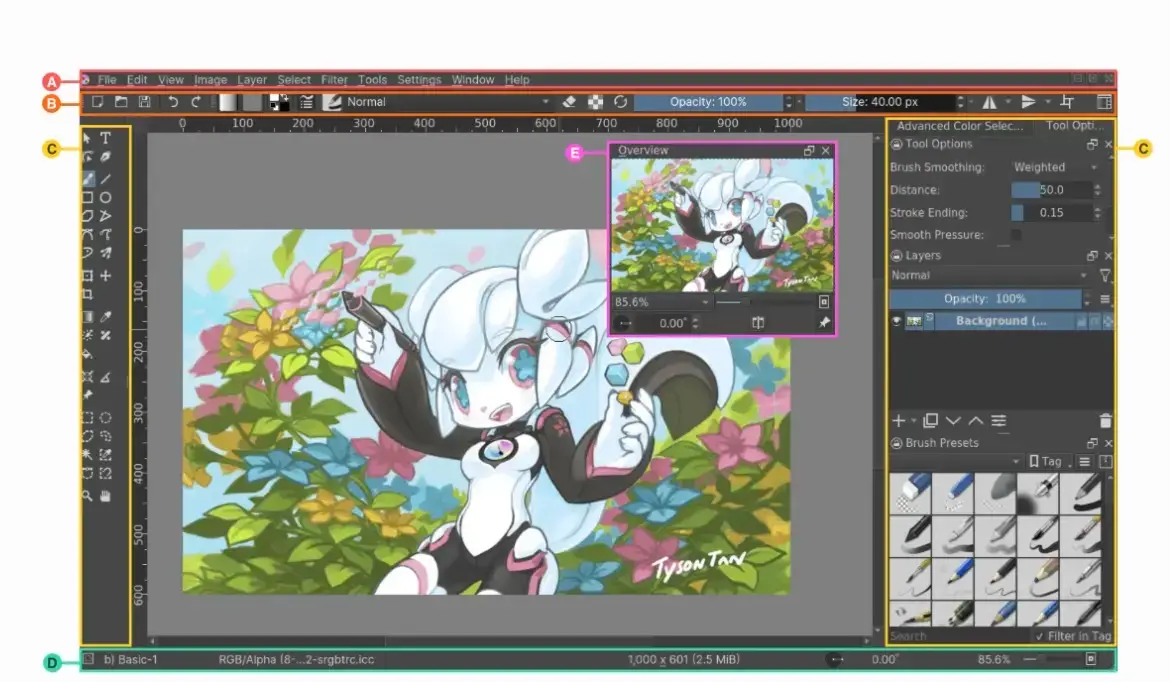Delete layer using the trash icon
This screenshot has width=1170, height=682.
click(1105, 421)
